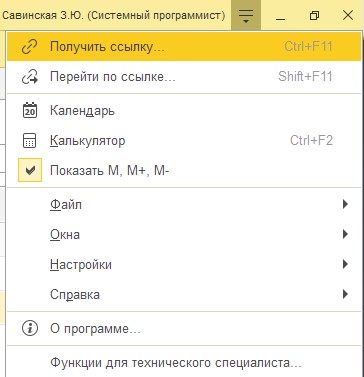The width and height of the screenshot is (364, 377).
Task: Click the link-arrow icon beside Перейти по ссылке
Action: (30, 77)
